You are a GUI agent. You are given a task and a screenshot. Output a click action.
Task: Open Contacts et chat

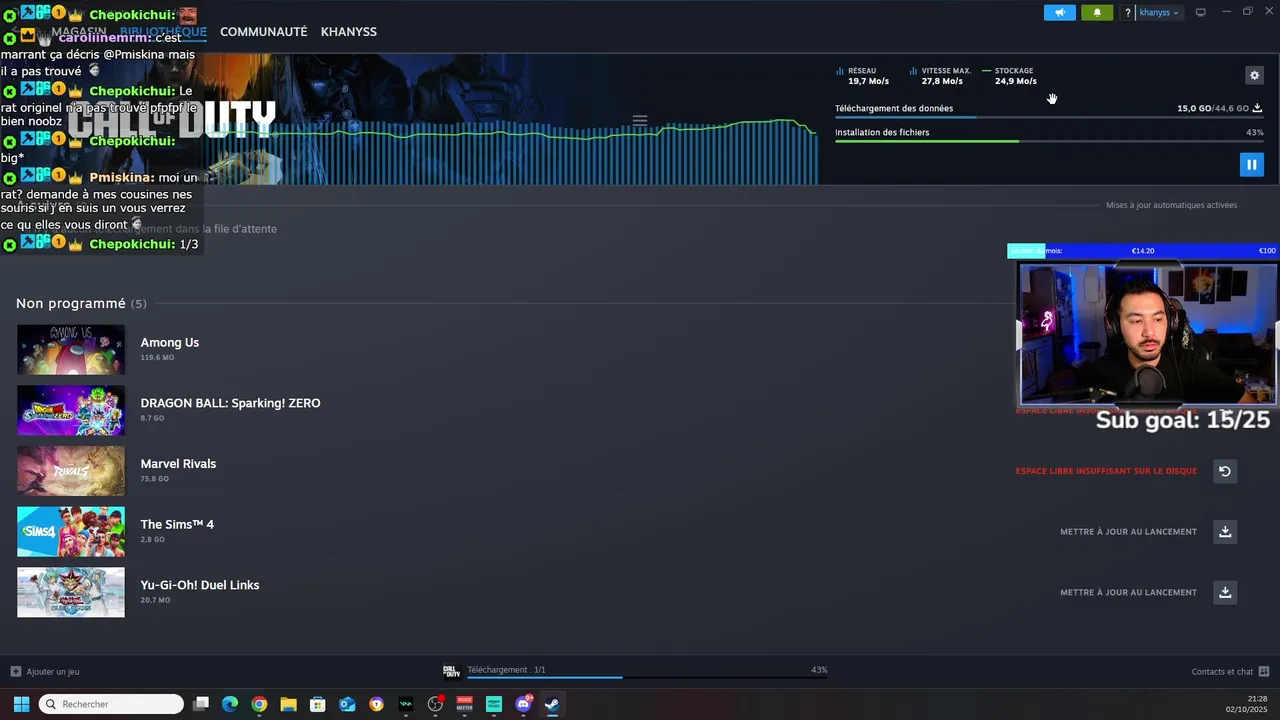(x=1230, y=672)
